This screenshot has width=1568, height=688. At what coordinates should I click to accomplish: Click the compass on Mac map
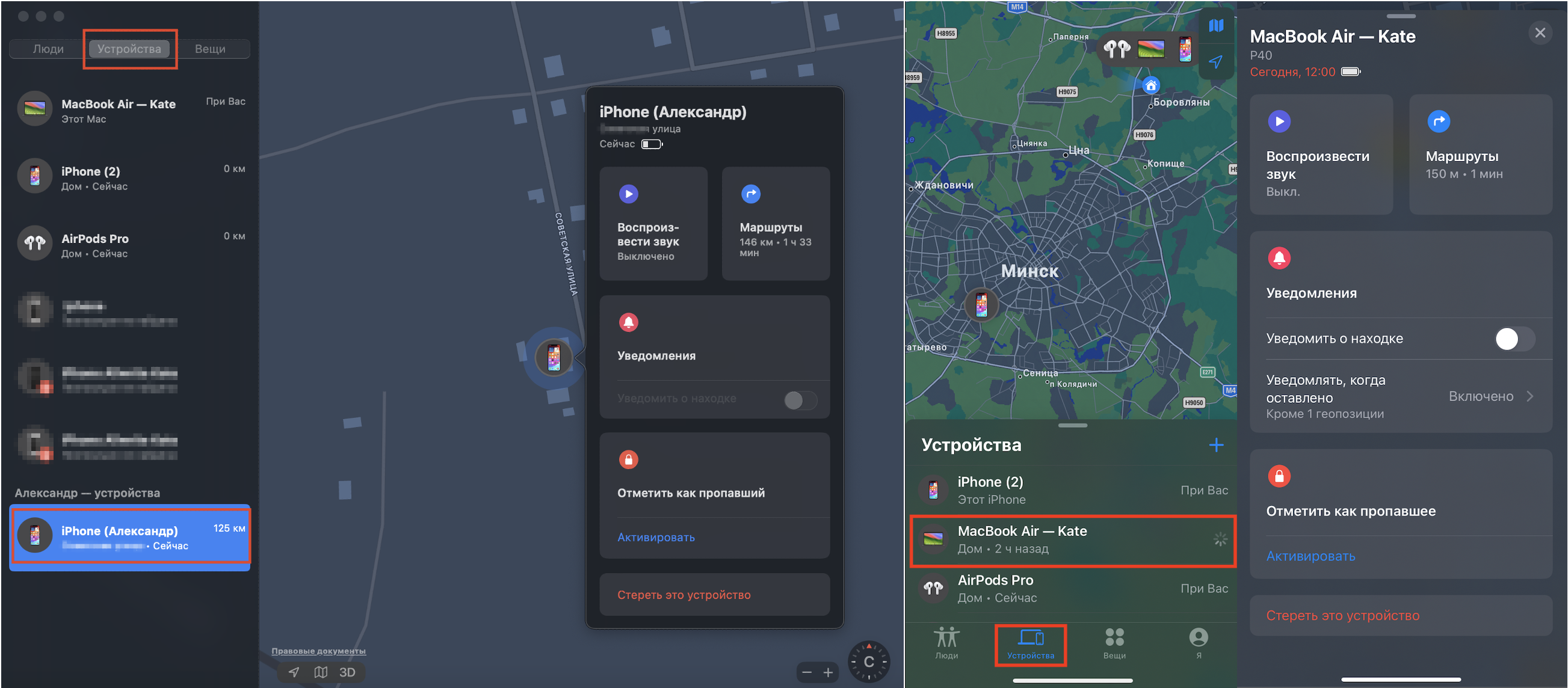(x=869, y=662)
